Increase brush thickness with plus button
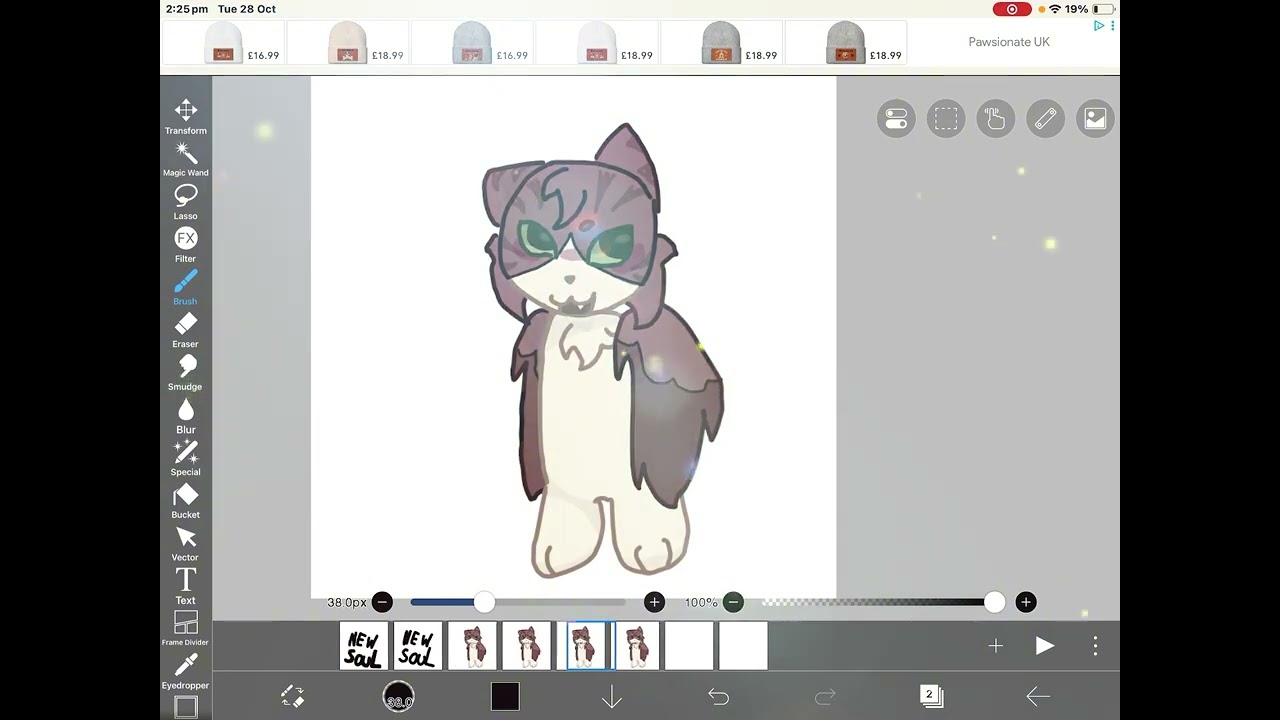The image size is (1280, 720). pyautogui.click(x=654, y=602)
